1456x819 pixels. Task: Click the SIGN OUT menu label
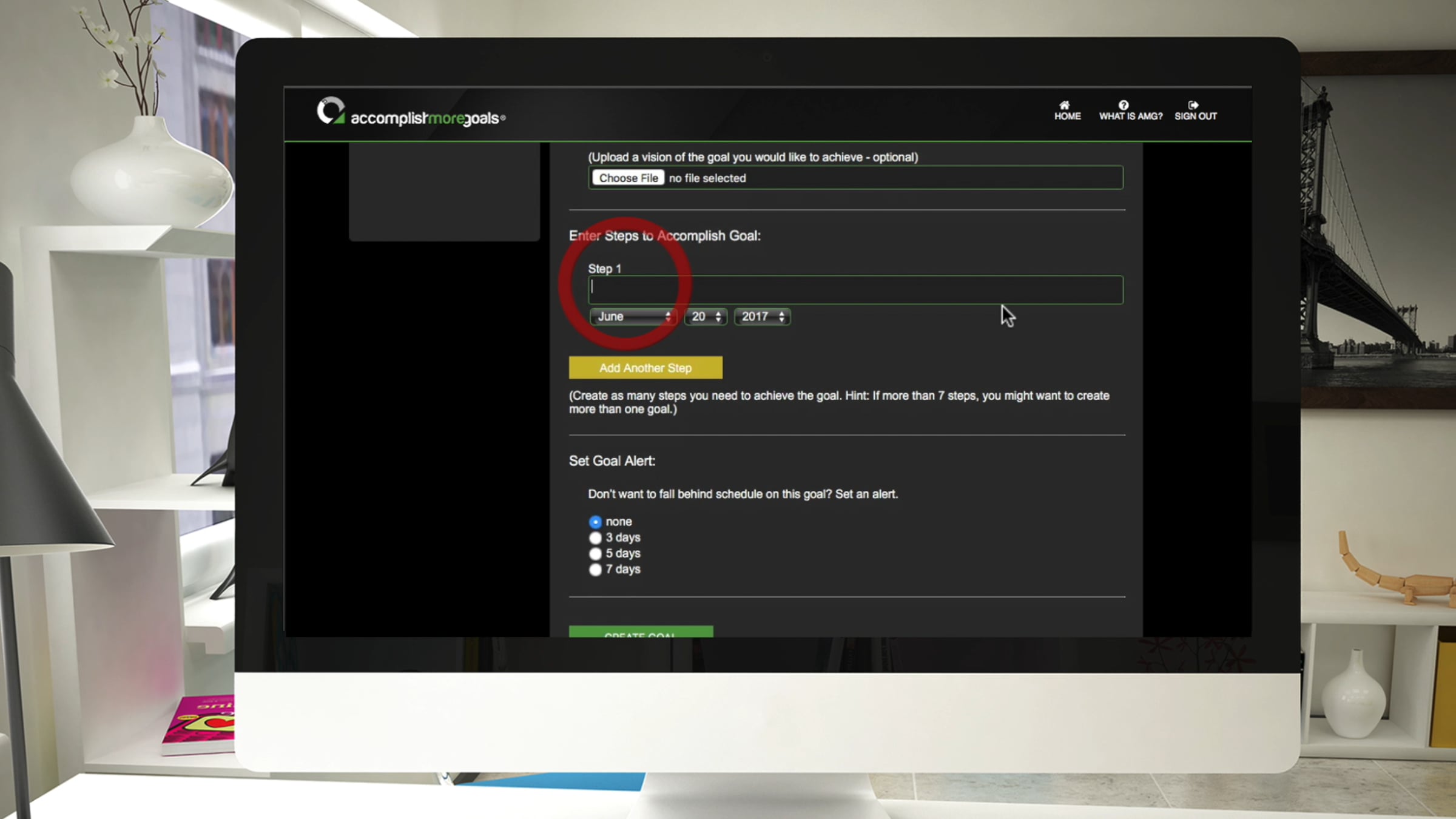click(1195, 116)
